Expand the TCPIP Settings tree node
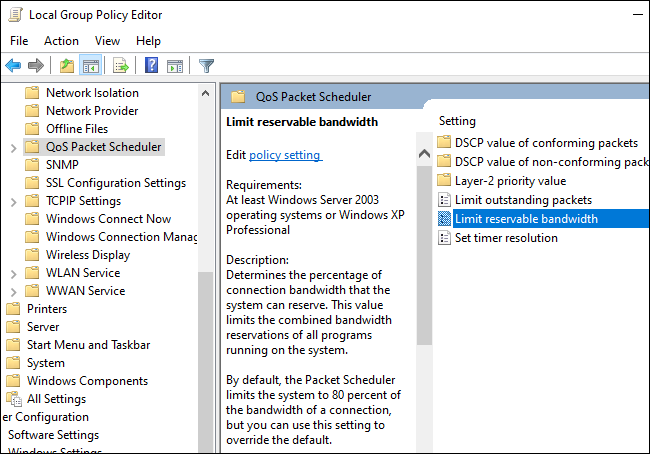 [x=12, y=201]
